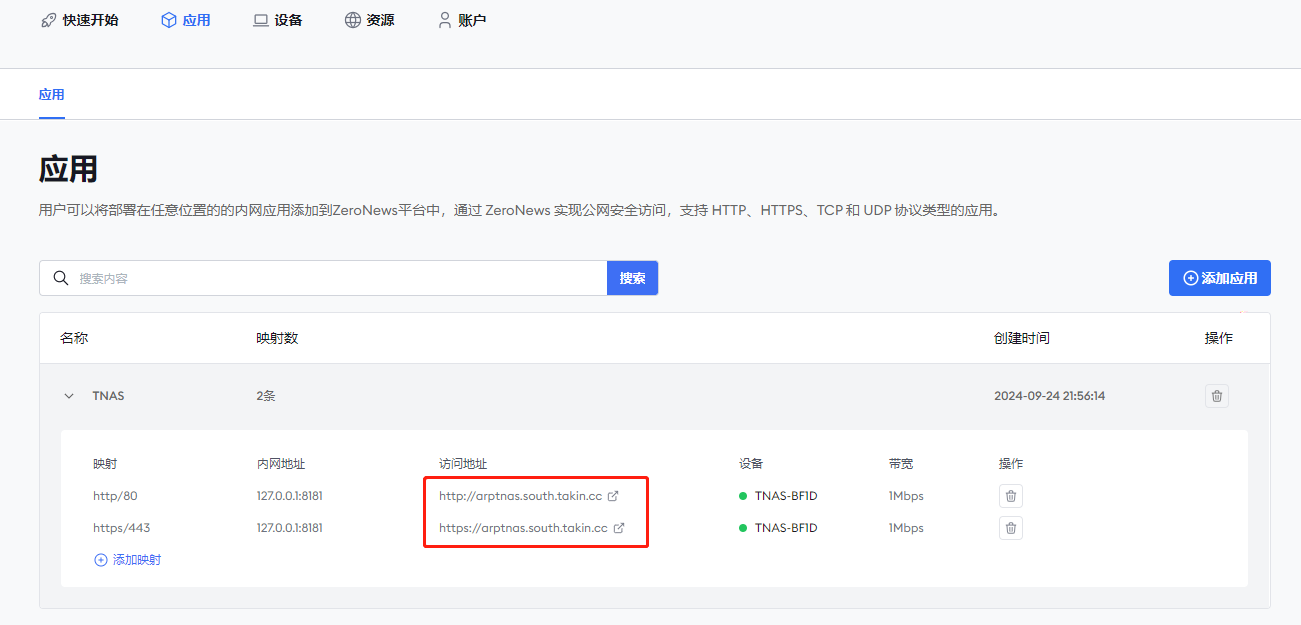
Task: Open the 账户 navigation item
Action: (x=461, y=20)
